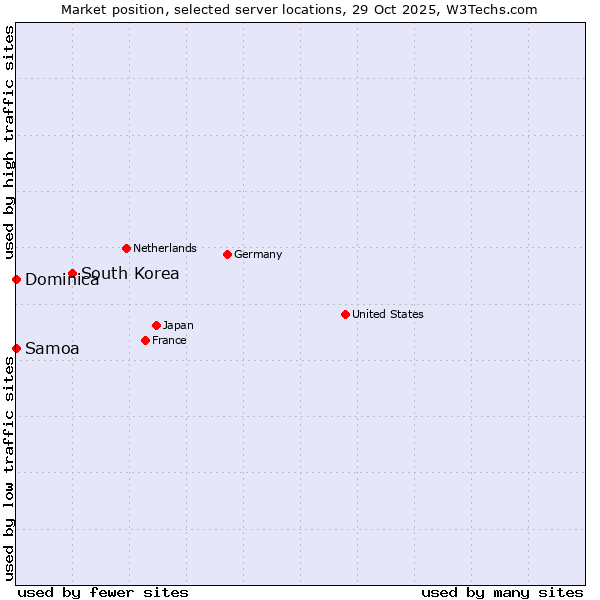Click the 'used by many sites' axis label
Screen dimensions: 600x600
pyautogui.click(x=502, y=592)
